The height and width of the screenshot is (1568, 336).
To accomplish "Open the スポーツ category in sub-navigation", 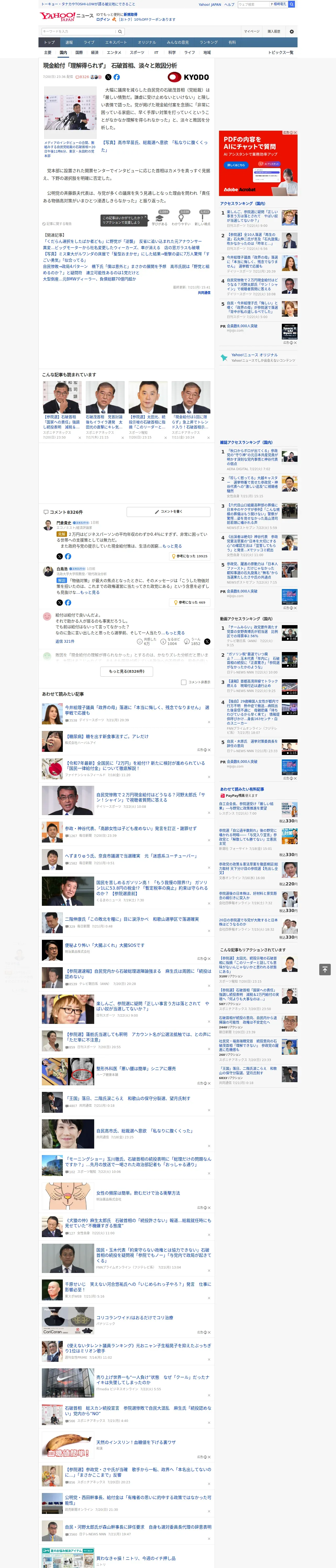I will point(137,52).
